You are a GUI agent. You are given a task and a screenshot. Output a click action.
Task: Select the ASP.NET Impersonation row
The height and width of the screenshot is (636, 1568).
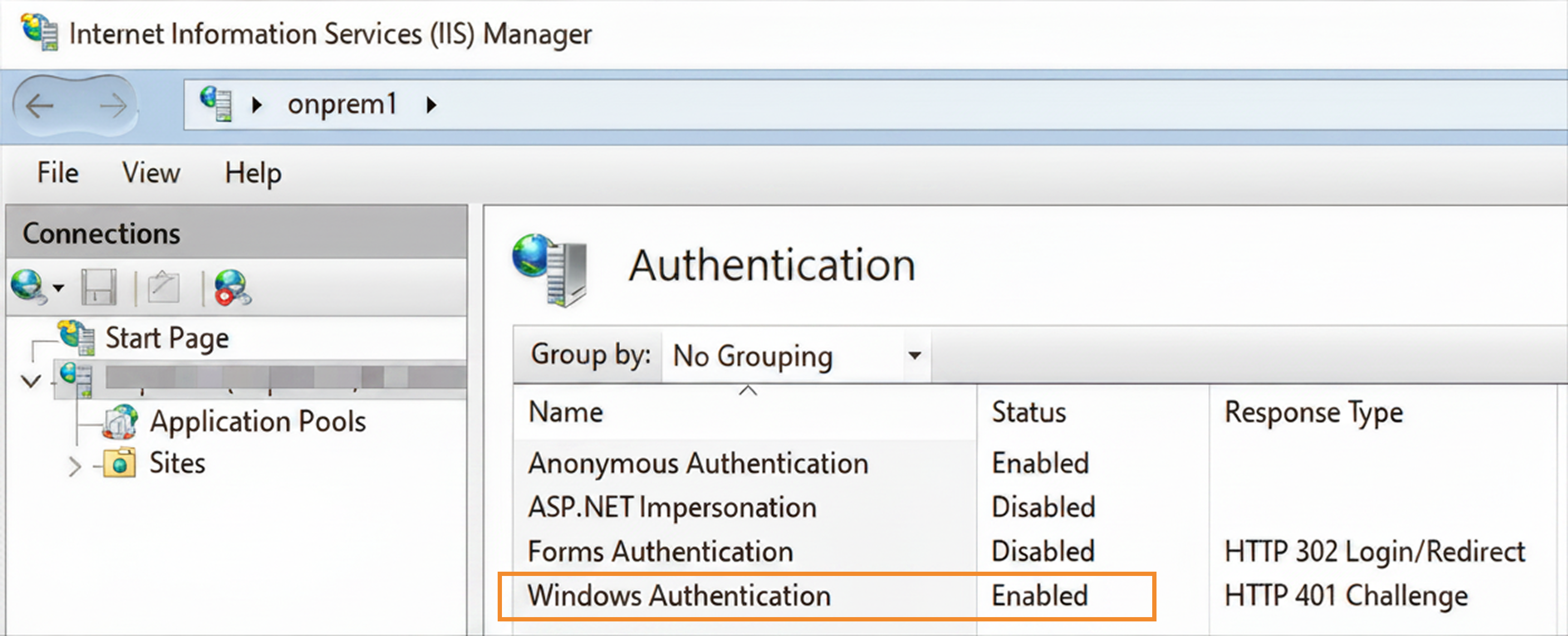tap(1035, 507)
